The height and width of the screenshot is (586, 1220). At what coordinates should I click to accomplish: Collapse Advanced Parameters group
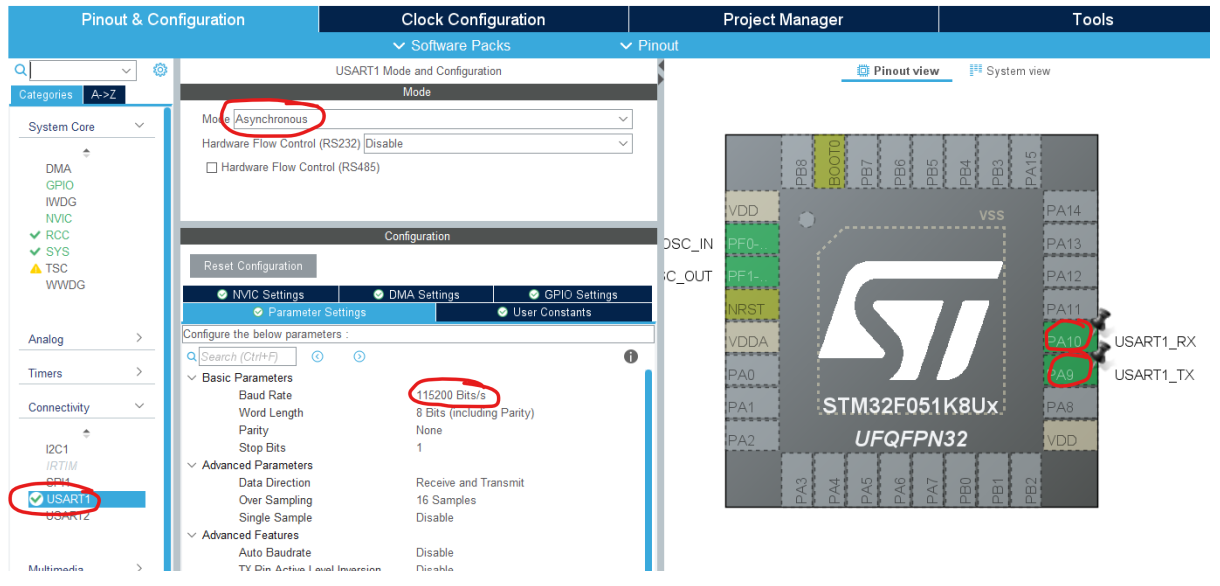point(191,465)
